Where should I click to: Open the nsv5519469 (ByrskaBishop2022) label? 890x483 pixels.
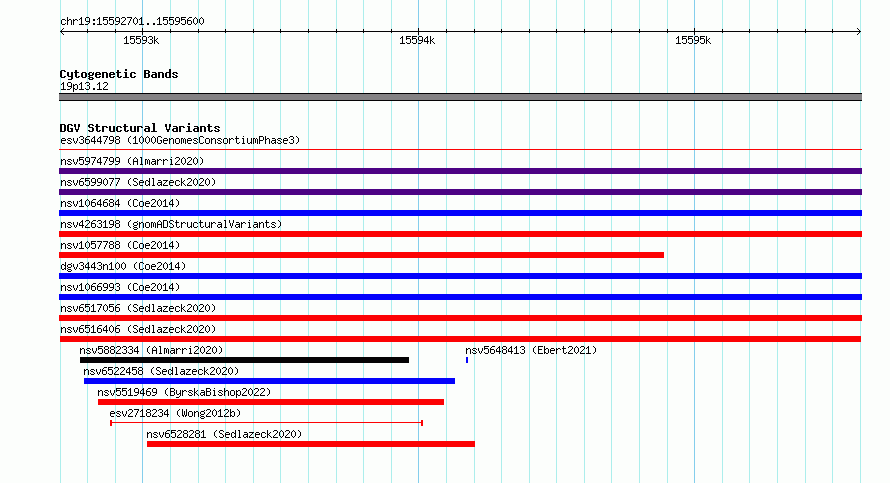coord(184,392)
